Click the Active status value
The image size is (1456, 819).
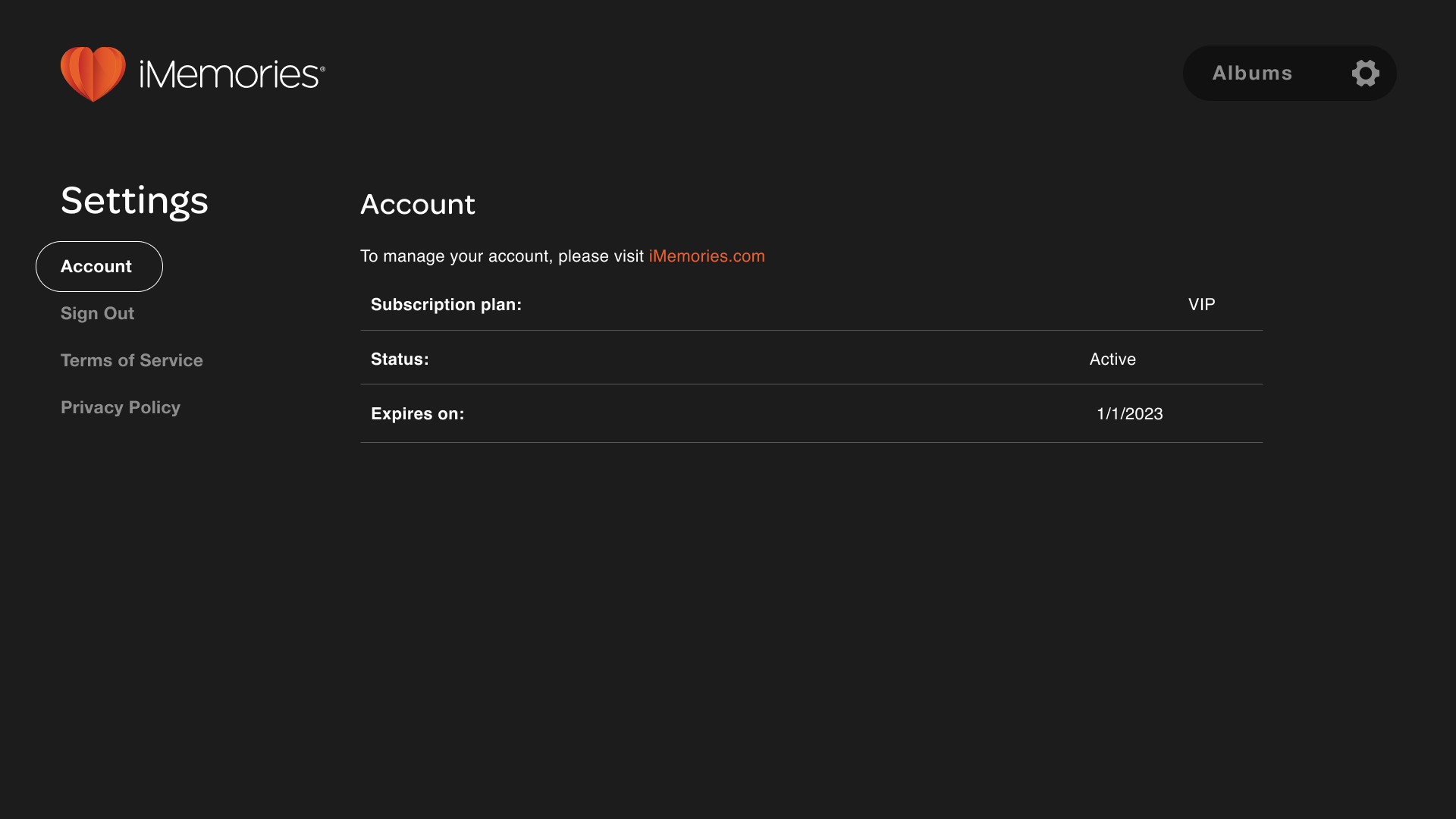(1112, 359)
